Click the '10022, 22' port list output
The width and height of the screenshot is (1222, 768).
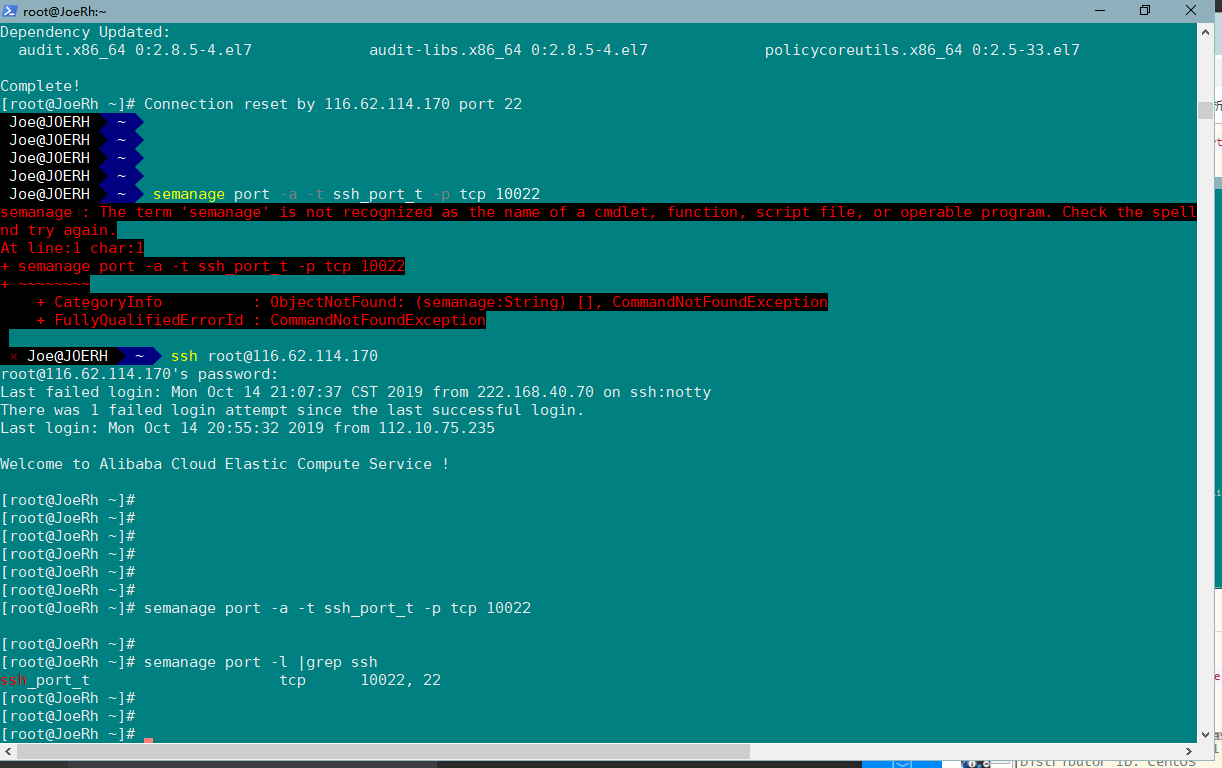pos(400,680)
